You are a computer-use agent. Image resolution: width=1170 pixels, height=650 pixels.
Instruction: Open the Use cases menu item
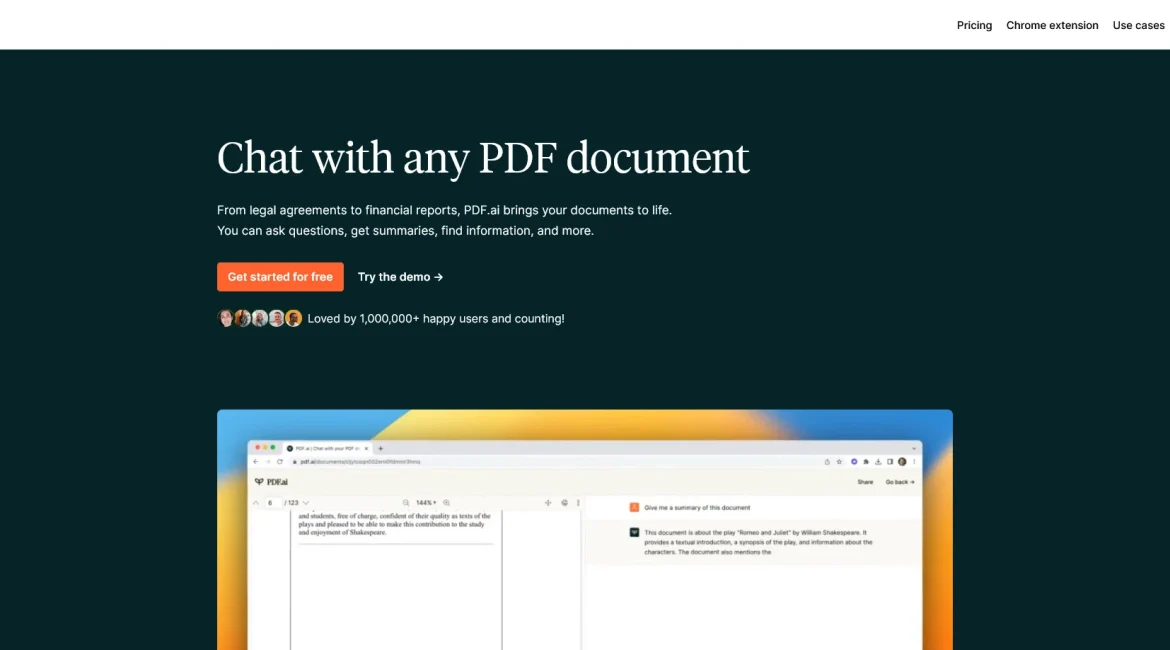coord(1138,25)
